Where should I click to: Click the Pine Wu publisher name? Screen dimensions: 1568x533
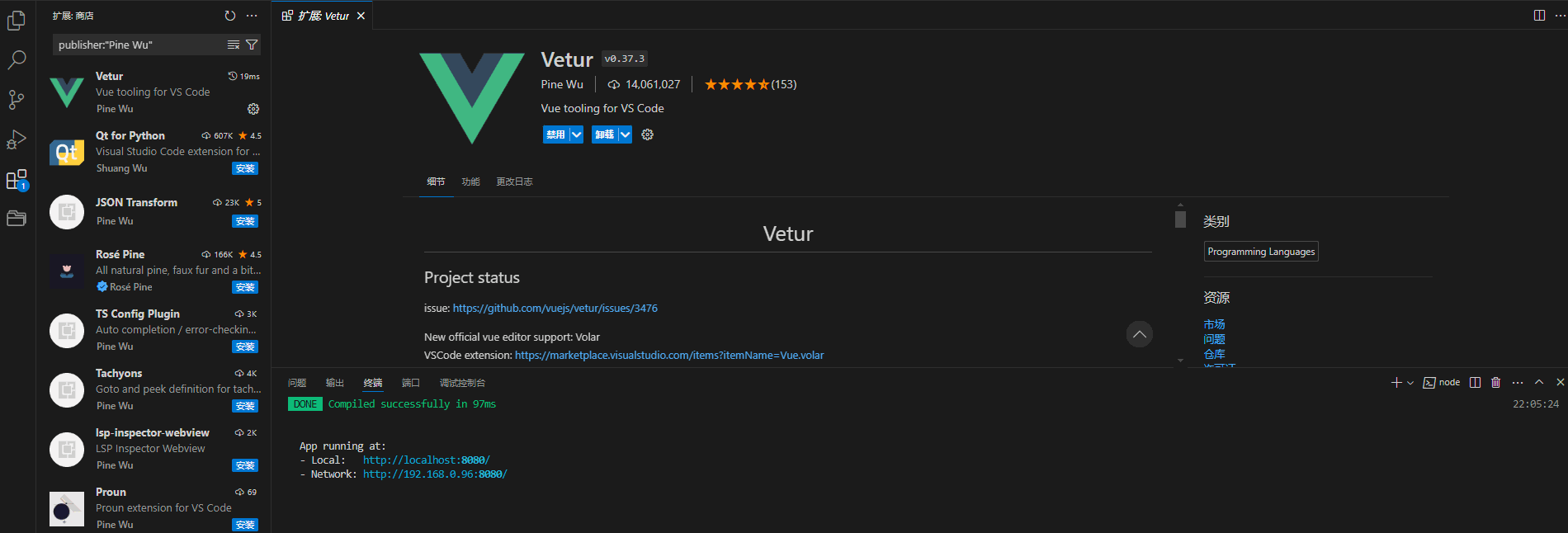click(x=562, y=84)
